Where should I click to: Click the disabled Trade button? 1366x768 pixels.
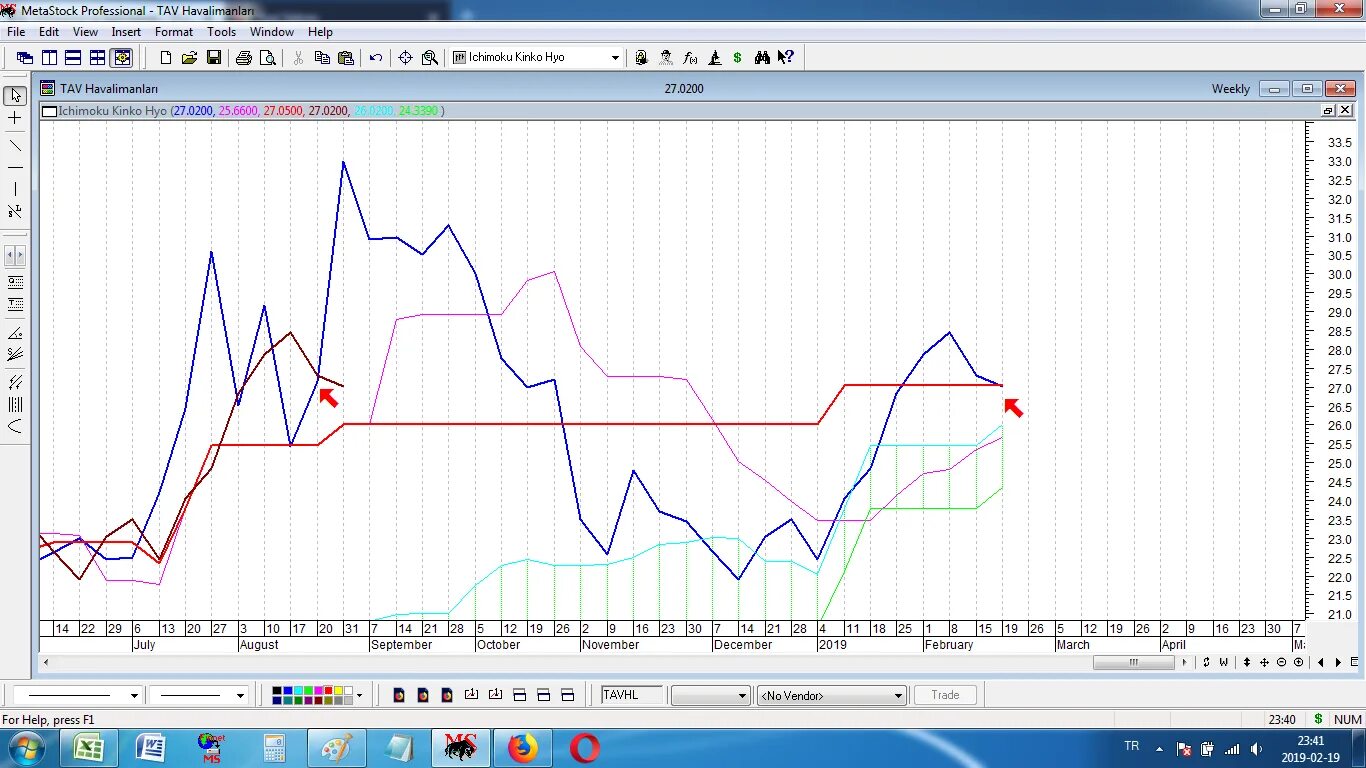(x=945, y=695)
